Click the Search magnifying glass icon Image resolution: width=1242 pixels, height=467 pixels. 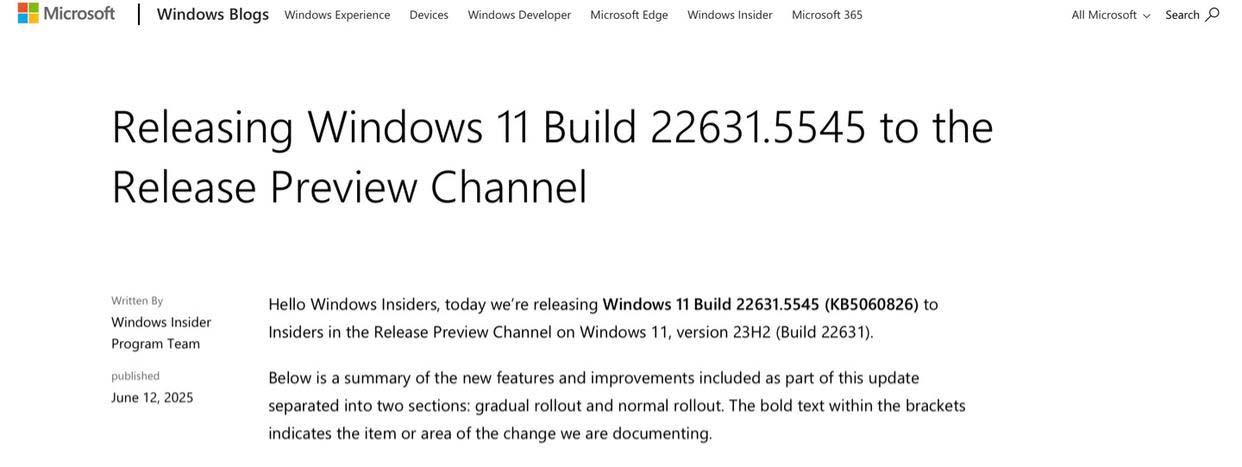point(1213,14)
